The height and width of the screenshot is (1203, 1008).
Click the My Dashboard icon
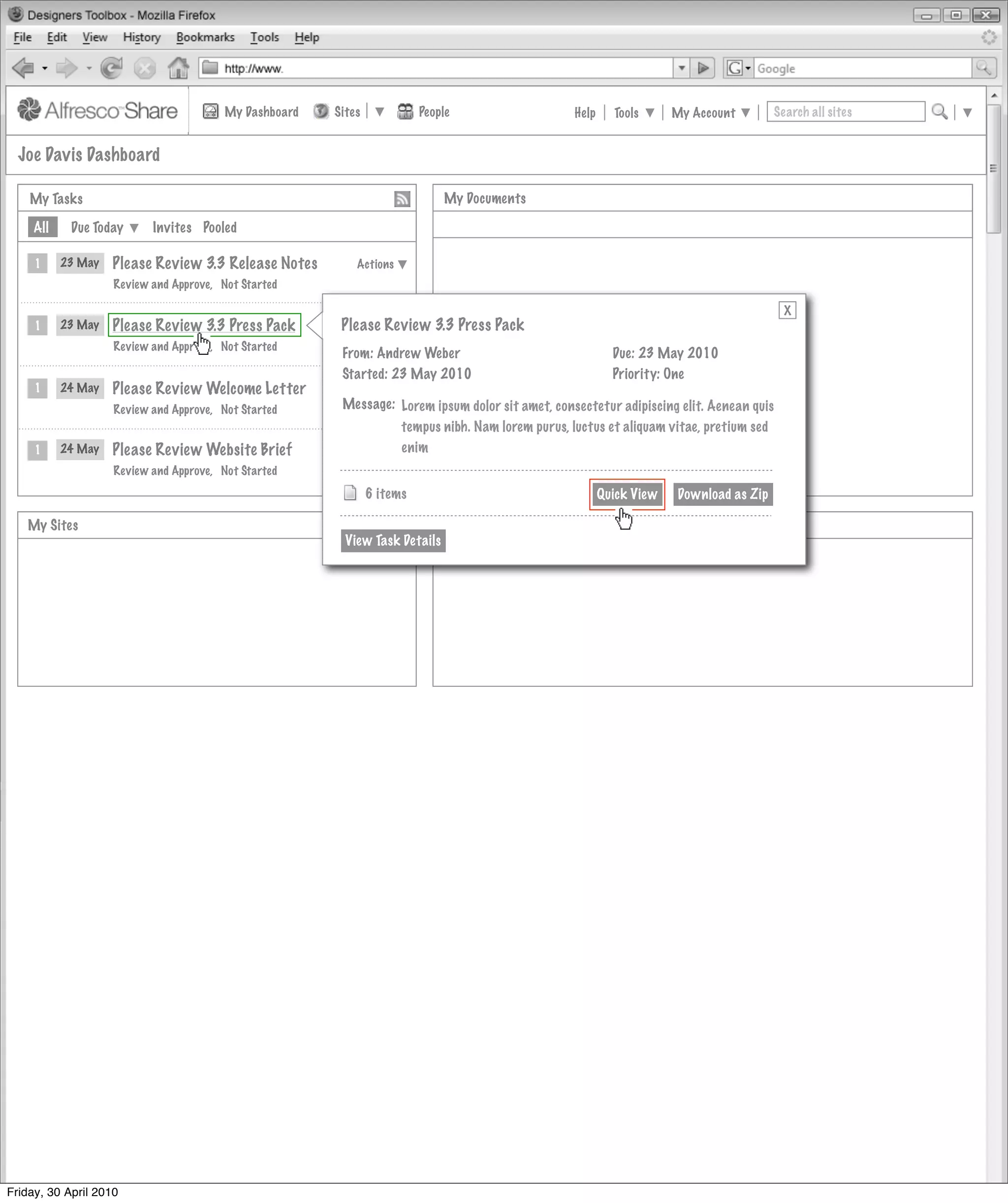210,112
